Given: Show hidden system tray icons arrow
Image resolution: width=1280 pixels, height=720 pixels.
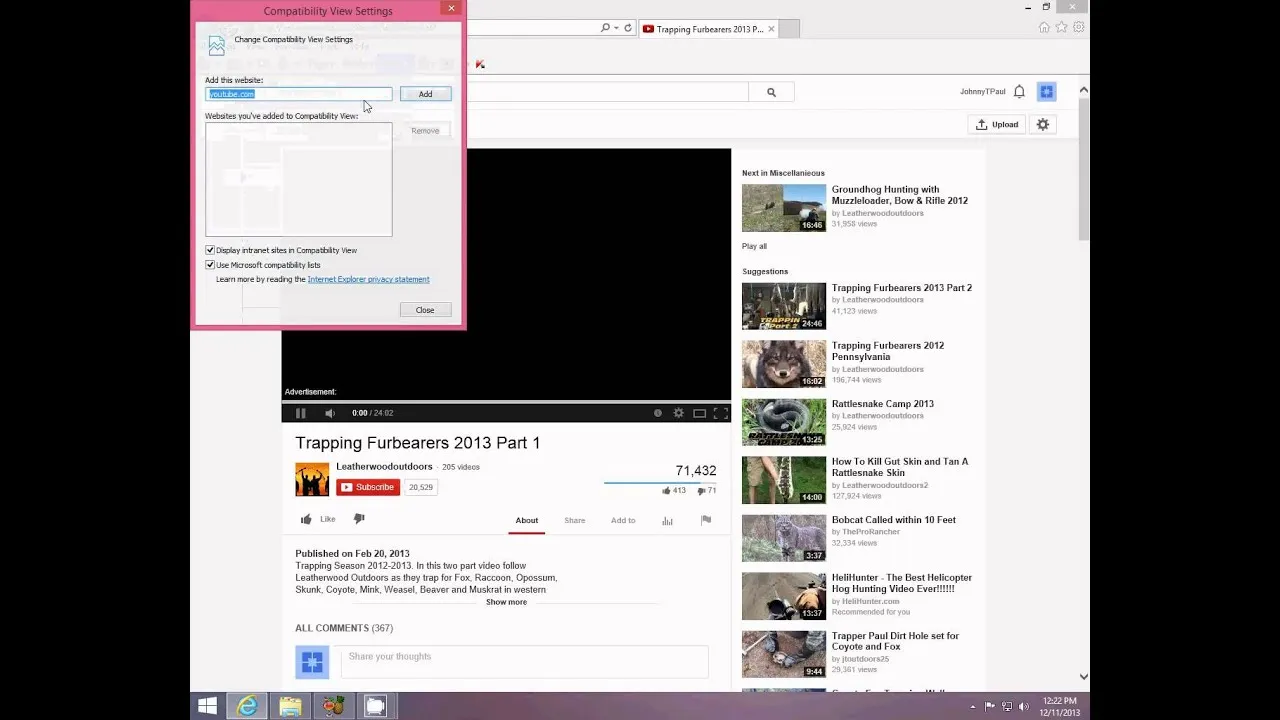Looking at the screenshot, I should click(974, 706).
